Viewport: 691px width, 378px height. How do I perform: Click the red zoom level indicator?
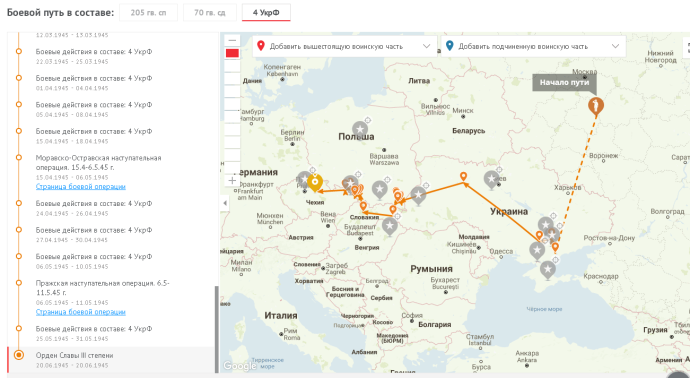tap(232, 53)
